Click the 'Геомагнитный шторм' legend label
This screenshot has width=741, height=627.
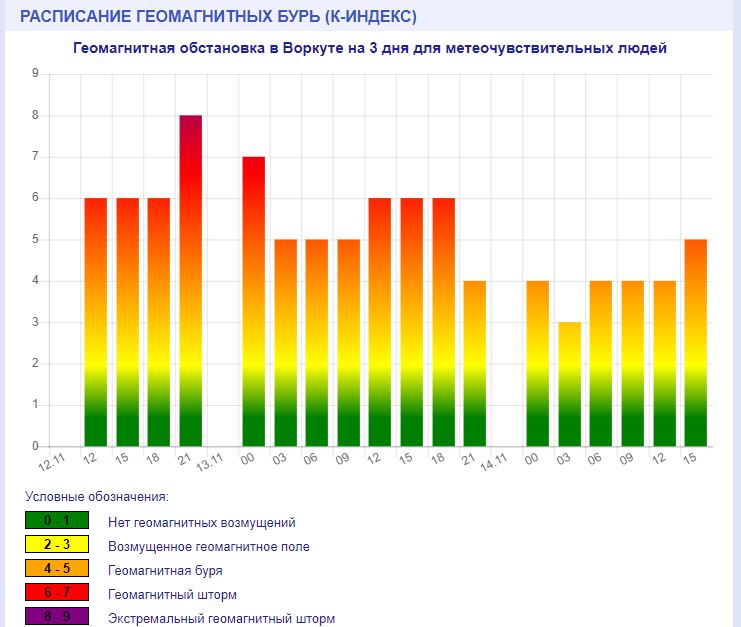[172, 594]
